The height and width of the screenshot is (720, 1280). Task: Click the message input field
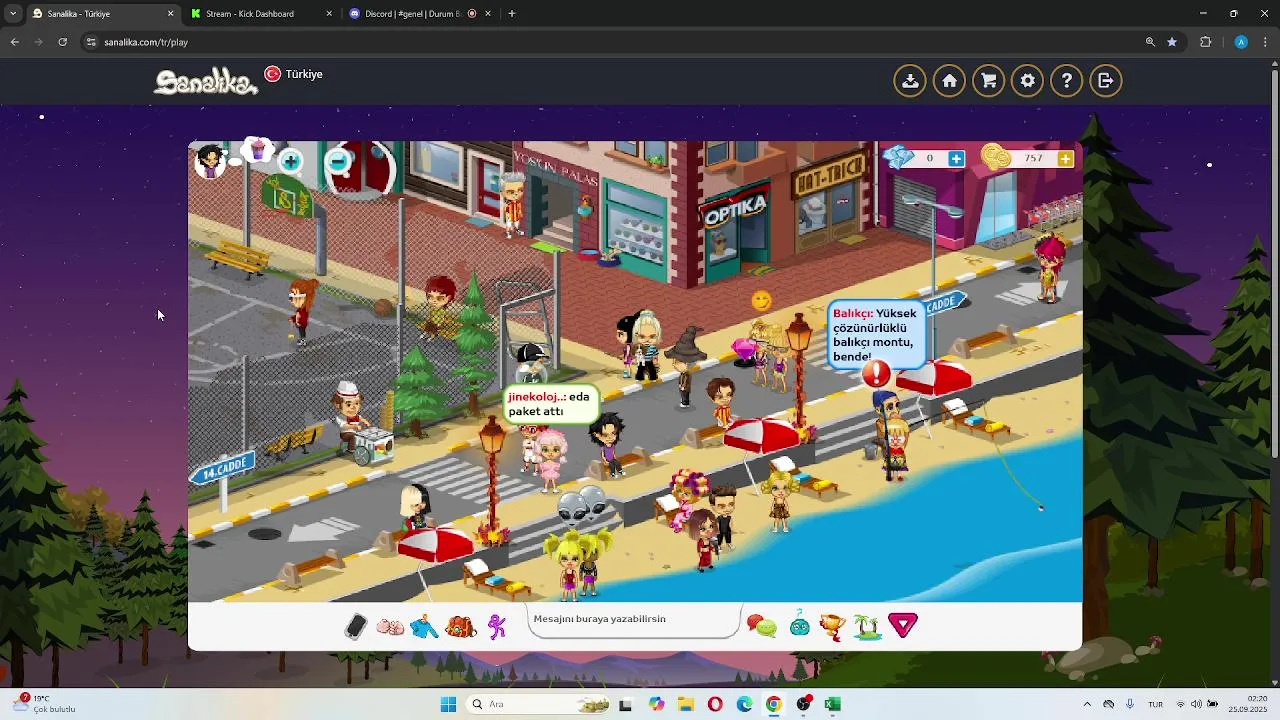pyautogui.click(x=634, y=620)
